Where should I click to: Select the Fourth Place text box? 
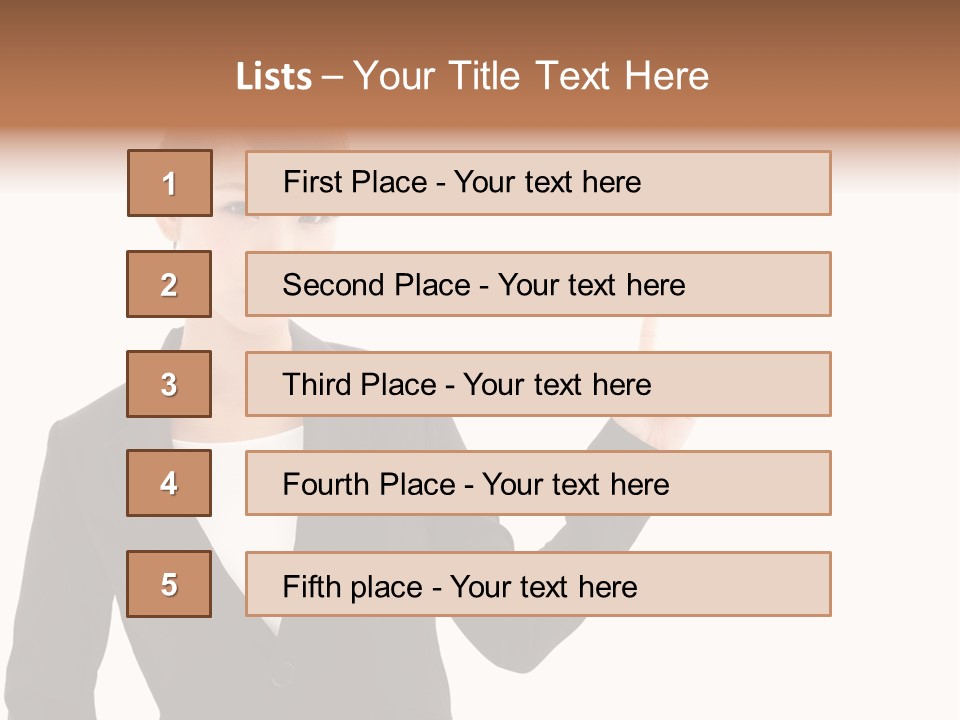538,483
